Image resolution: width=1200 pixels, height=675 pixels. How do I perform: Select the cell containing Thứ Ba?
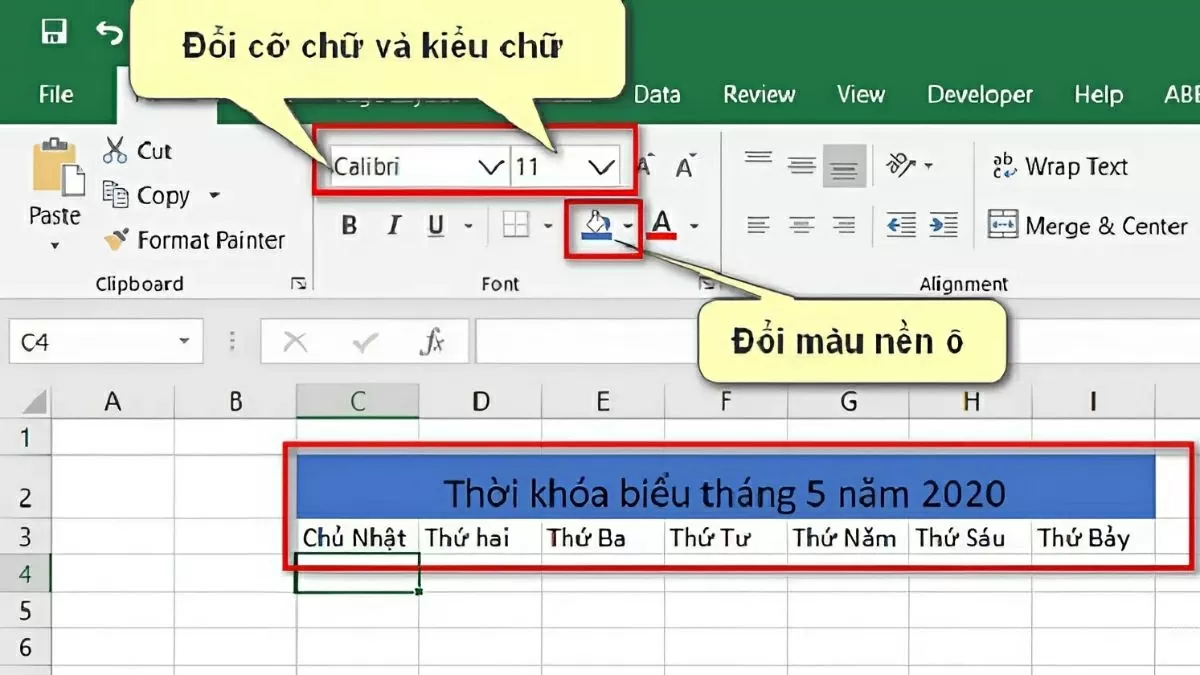tap(602, 538)
